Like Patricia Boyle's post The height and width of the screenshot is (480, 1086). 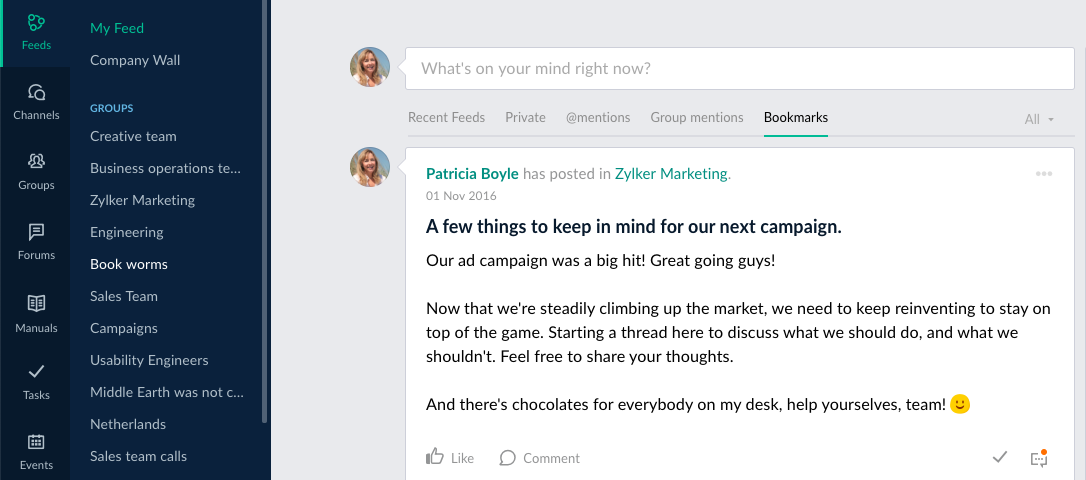pos(436,457)
